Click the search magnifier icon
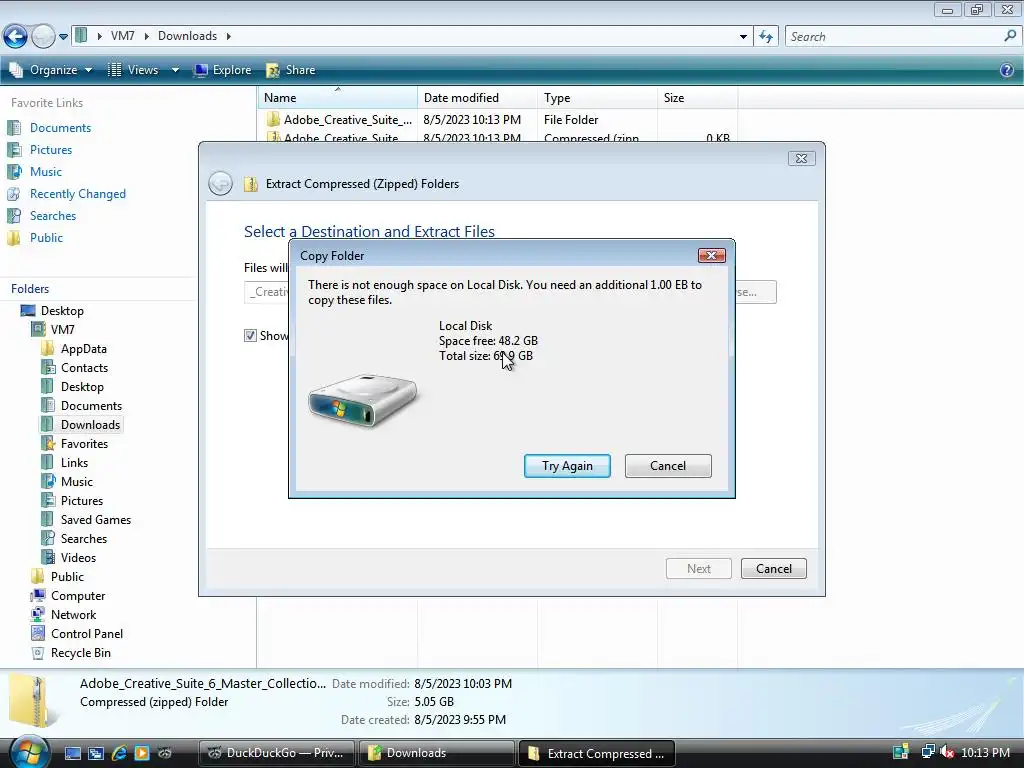The width and height of the screenshot is (1024, 768). point(1010,36)
